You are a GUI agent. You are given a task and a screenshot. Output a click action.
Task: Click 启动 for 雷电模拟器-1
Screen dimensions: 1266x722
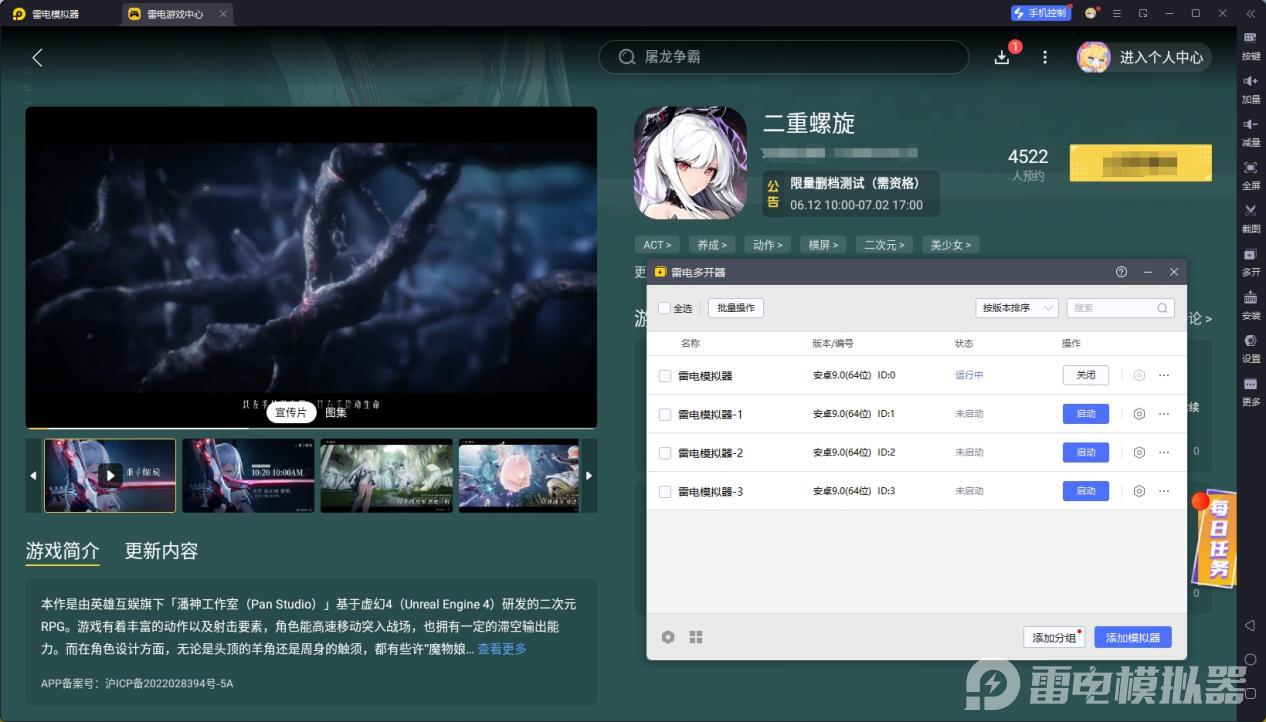point(1086,414)
